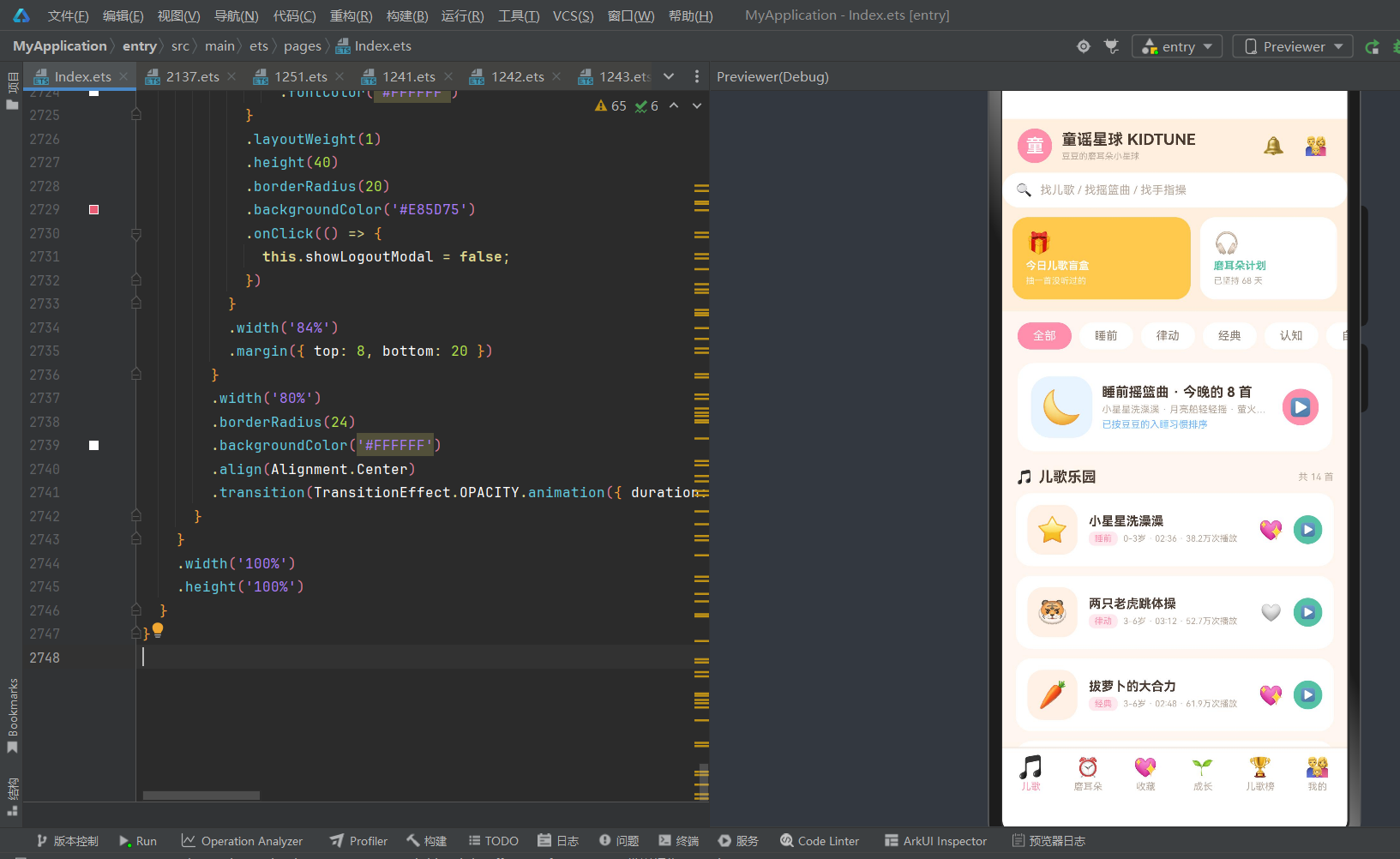Screen dimensions: 1400x859
Task: Go to next highlighted problem arrow
Action: [x=697, y=105]
